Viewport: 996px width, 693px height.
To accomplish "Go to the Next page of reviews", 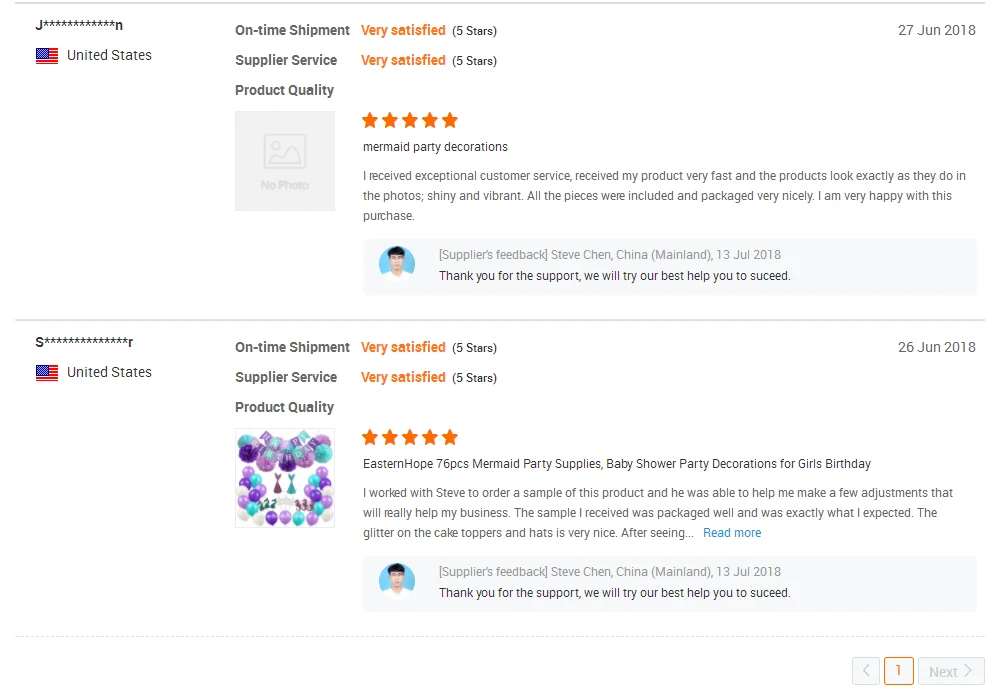I will [x=951, y=671].
